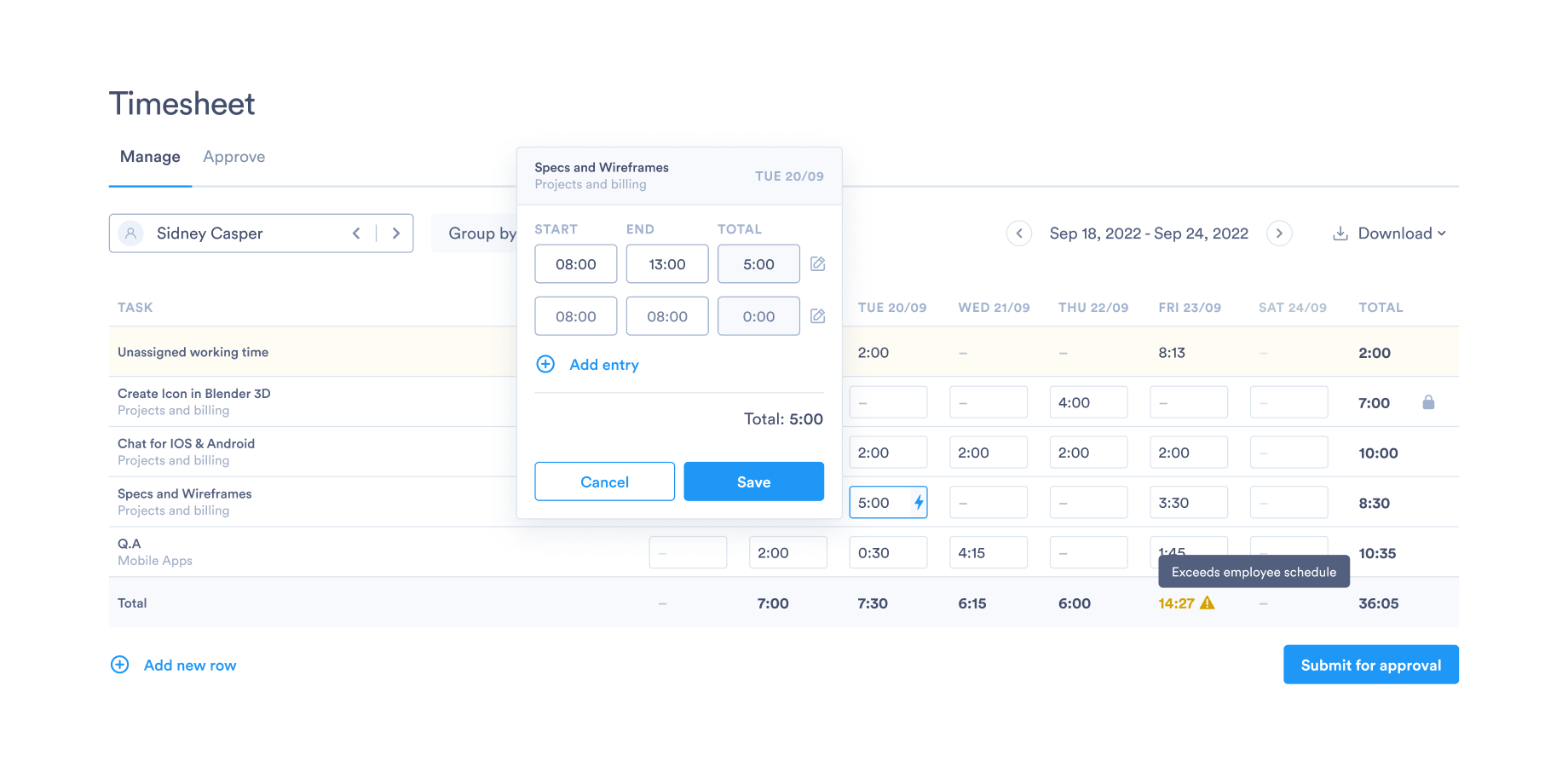Viewport: 1568px width, 767px height.
Task: Open the Group by dropdown
Action: 482,233
